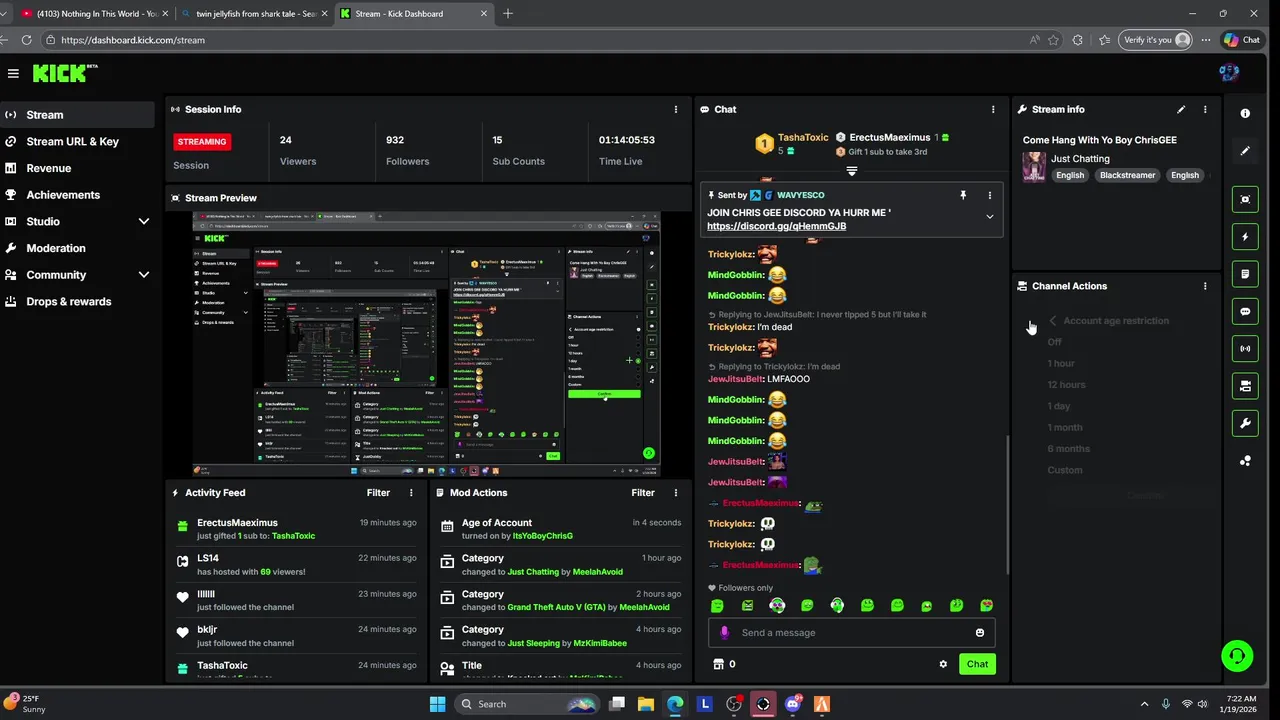Open Chat panel options menu
Image resolution: width=1280 pixels, height=720 pixels.
[x=993, y=109]
